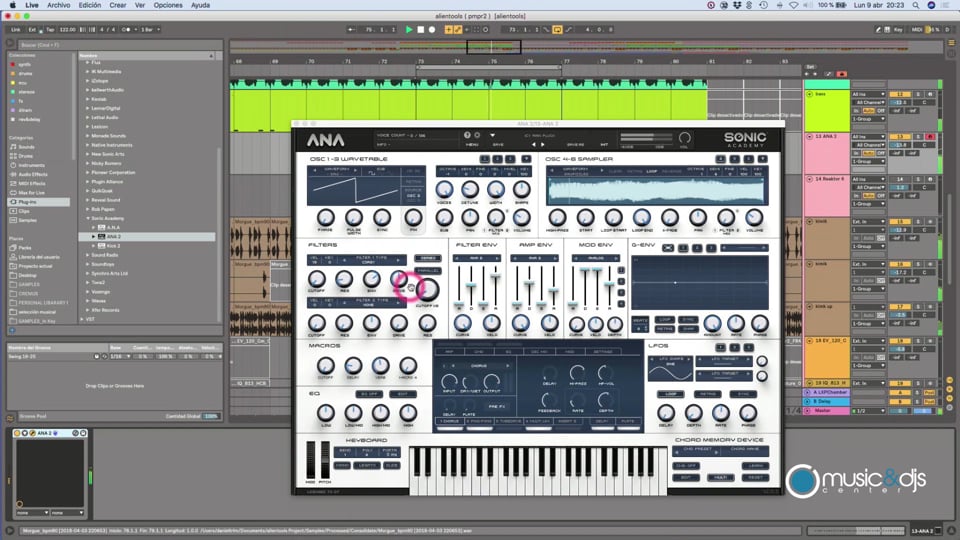Toggle the orange automation arm icon
960x540 pixels.
457,29
